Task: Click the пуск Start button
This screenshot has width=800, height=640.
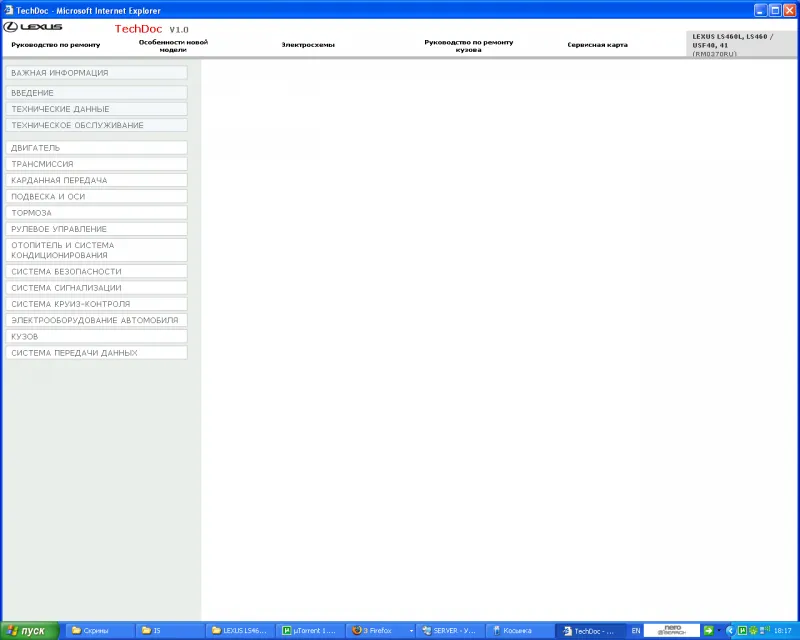Action: (30, 631)
